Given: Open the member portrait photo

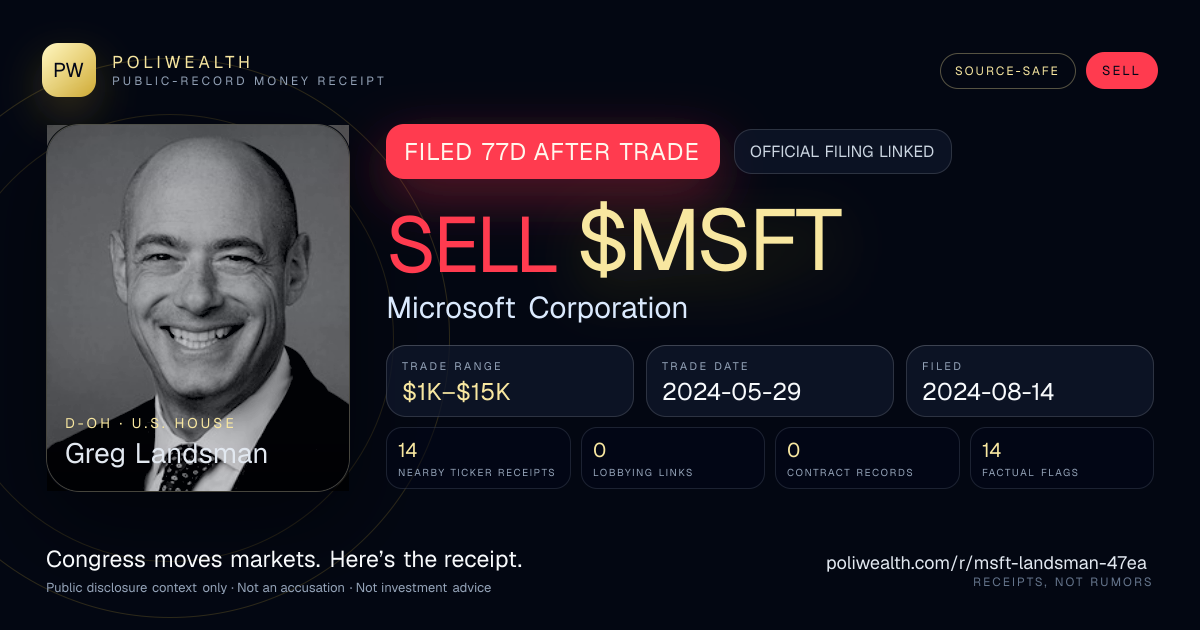Looking at the screenshot, I should pos(198,308).
